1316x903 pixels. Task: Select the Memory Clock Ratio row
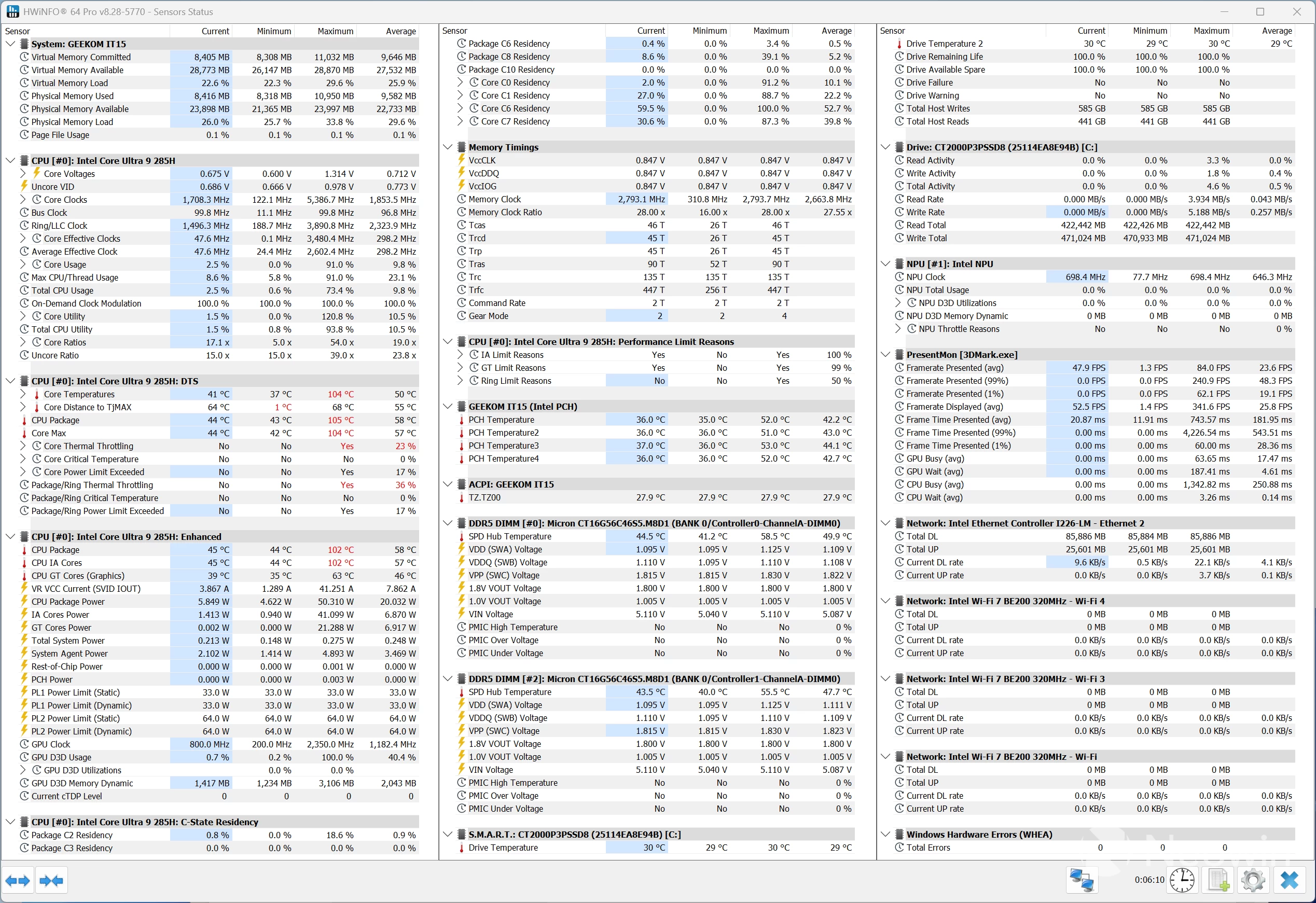click(656, 212)
